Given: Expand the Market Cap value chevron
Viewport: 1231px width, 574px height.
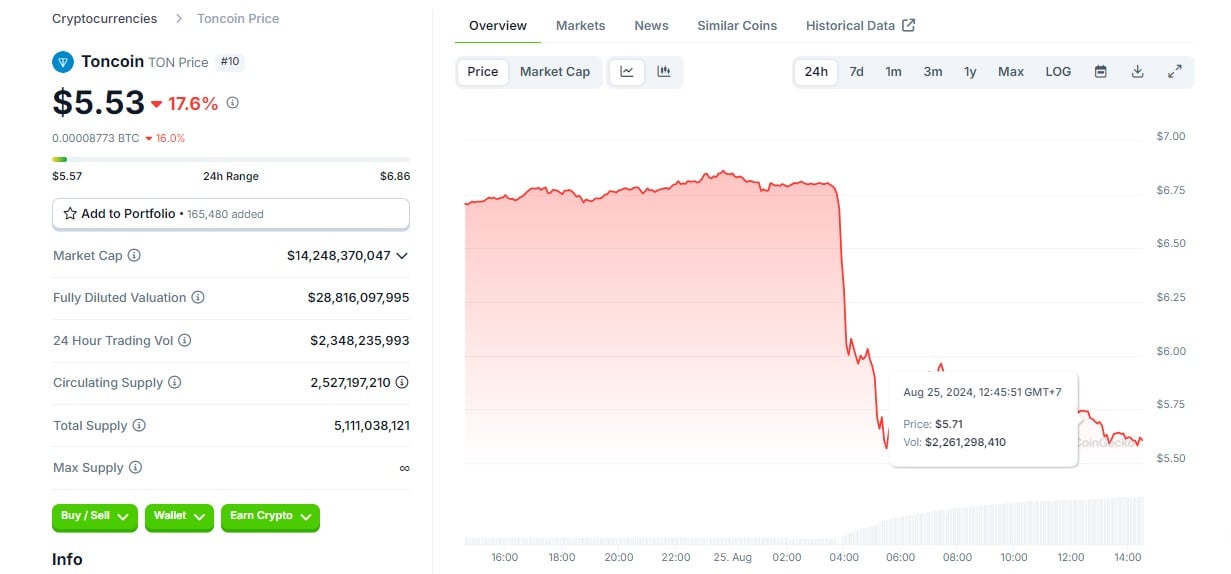Looking at the screenshot, I should [402, 256].
